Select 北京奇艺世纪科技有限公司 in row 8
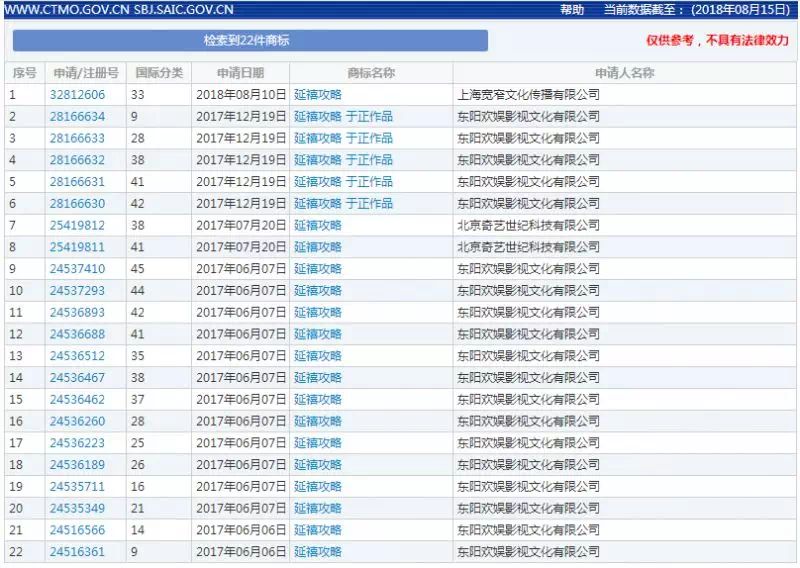 (528, 247)
